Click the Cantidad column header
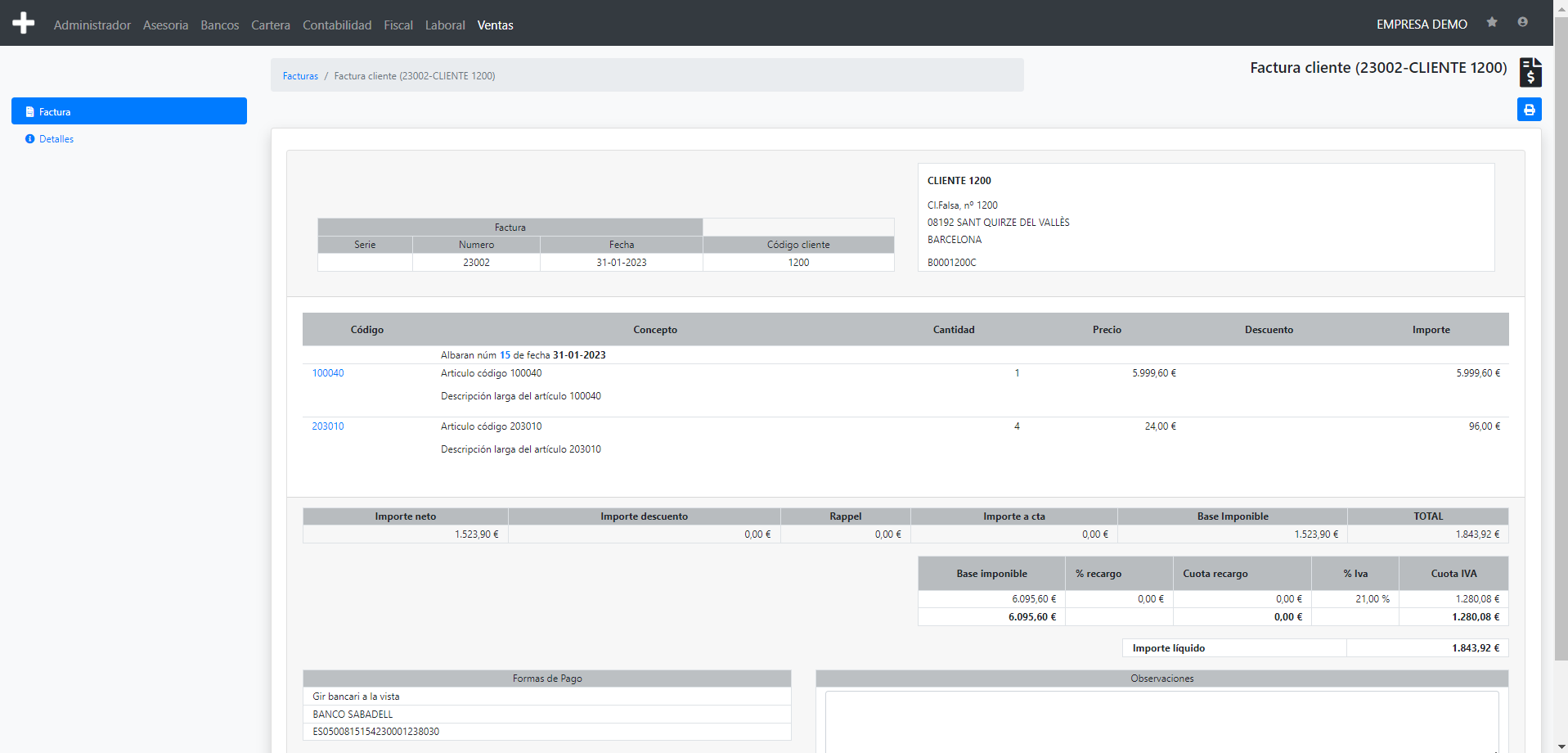This screenshot has width=1568, height=753. pos(954,330)
